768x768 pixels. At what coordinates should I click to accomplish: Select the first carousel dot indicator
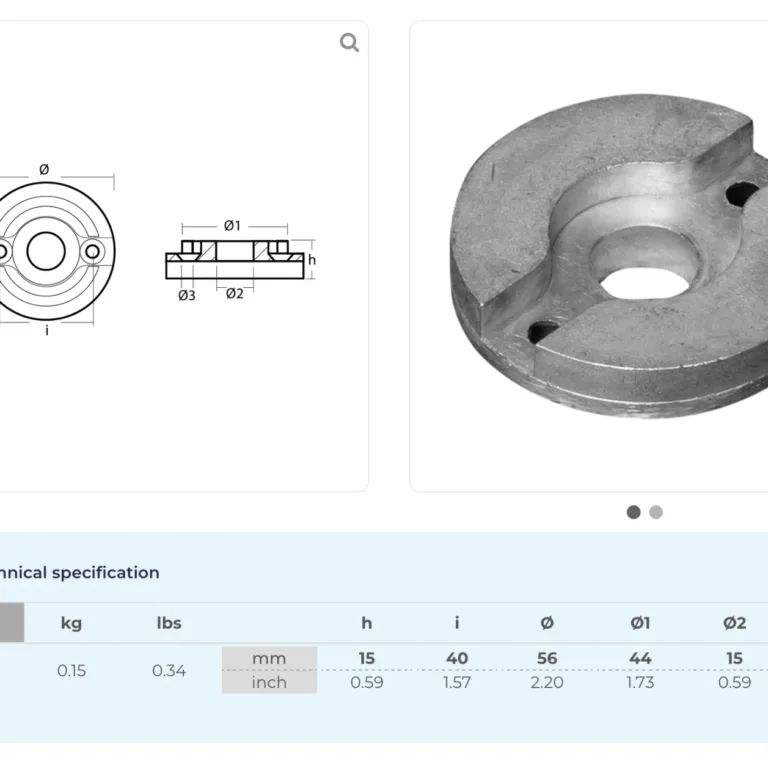(x=633, y=512)
